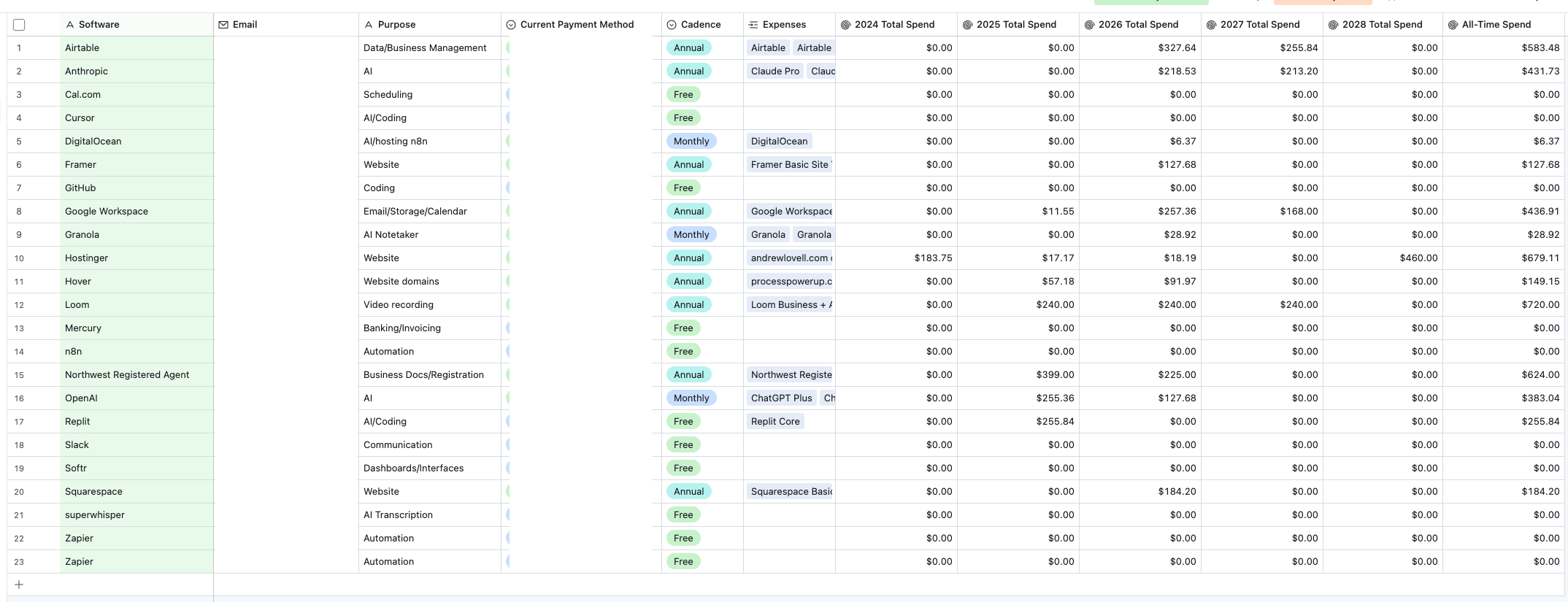Click the text icon beside Purpose header

tap(369, 25)
